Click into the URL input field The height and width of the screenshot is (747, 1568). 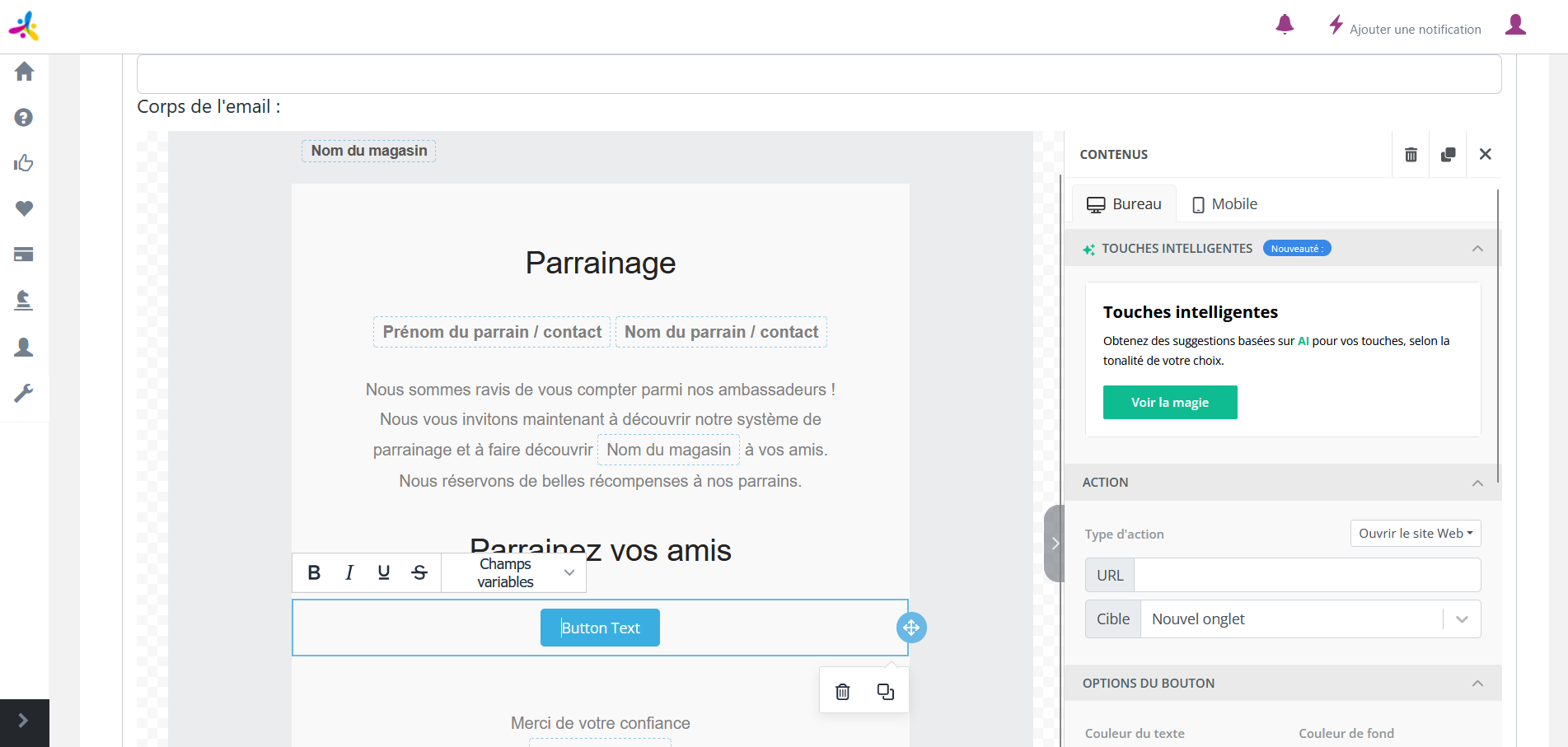click(x=1307, y=576)
